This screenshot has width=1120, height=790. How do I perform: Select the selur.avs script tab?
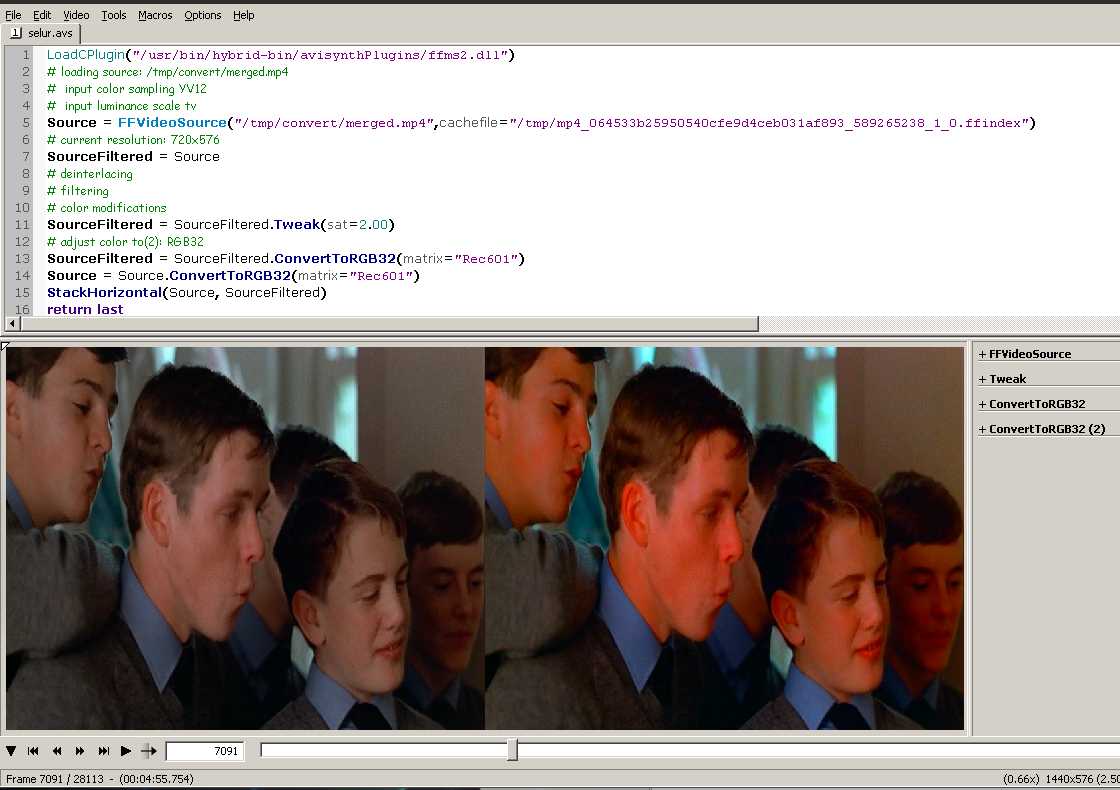click(x=44, y=33)
